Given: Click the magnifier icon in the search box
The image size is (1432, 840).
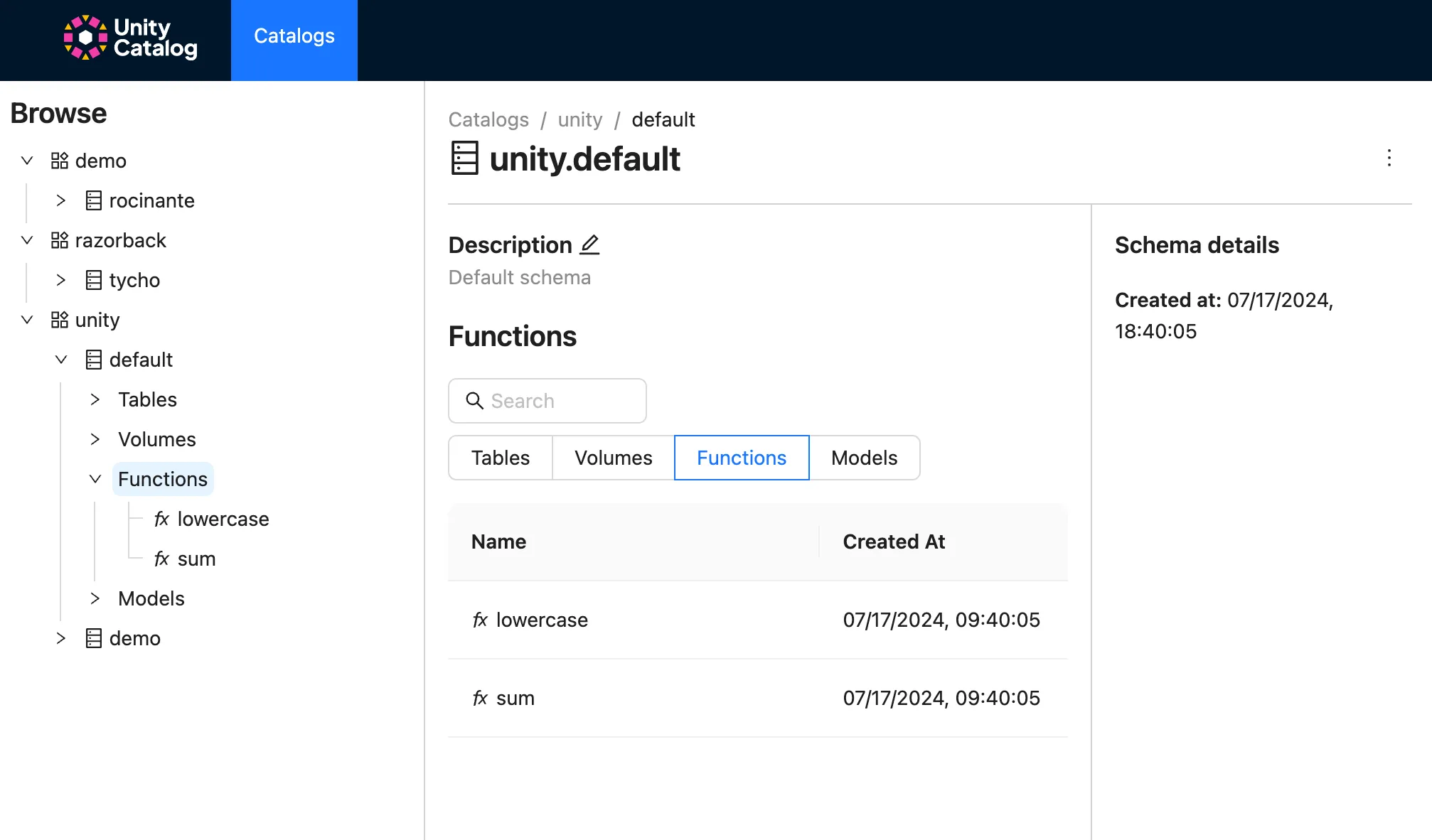Looking at the screenshot, I should (474, 401).
